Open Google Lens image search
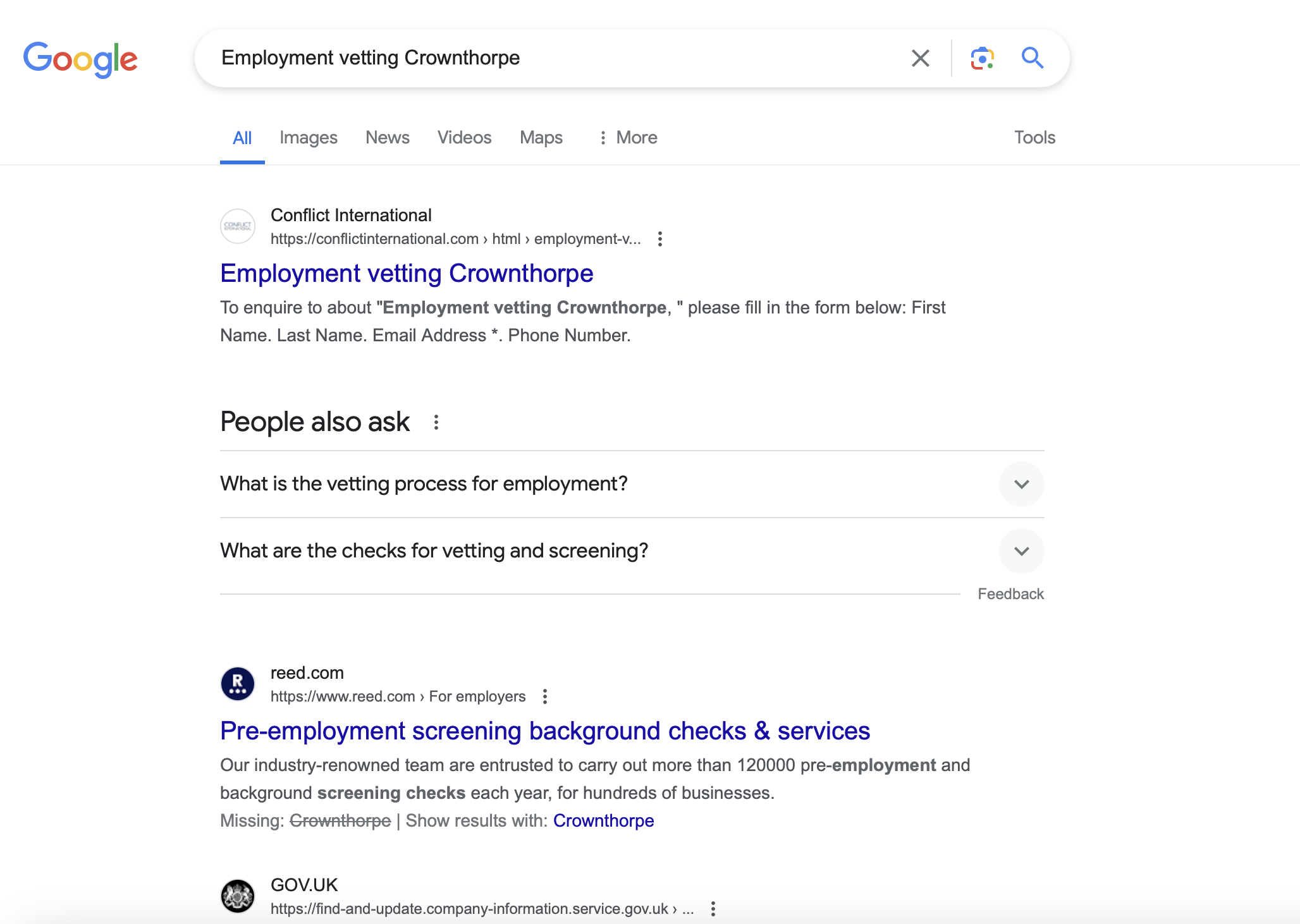This screenshot has height=924, width=1300. click(x=982, y=58)
